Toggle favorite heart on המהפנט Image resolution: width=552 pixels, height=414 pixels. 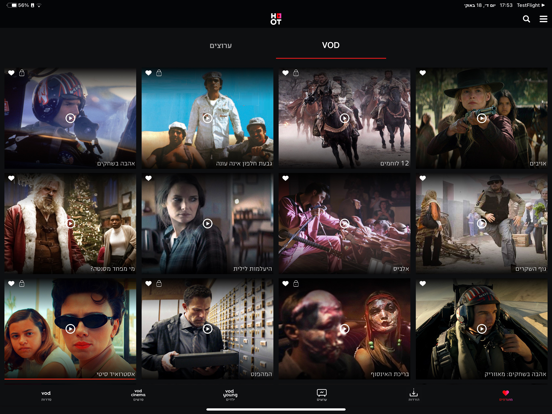point(149,283)
